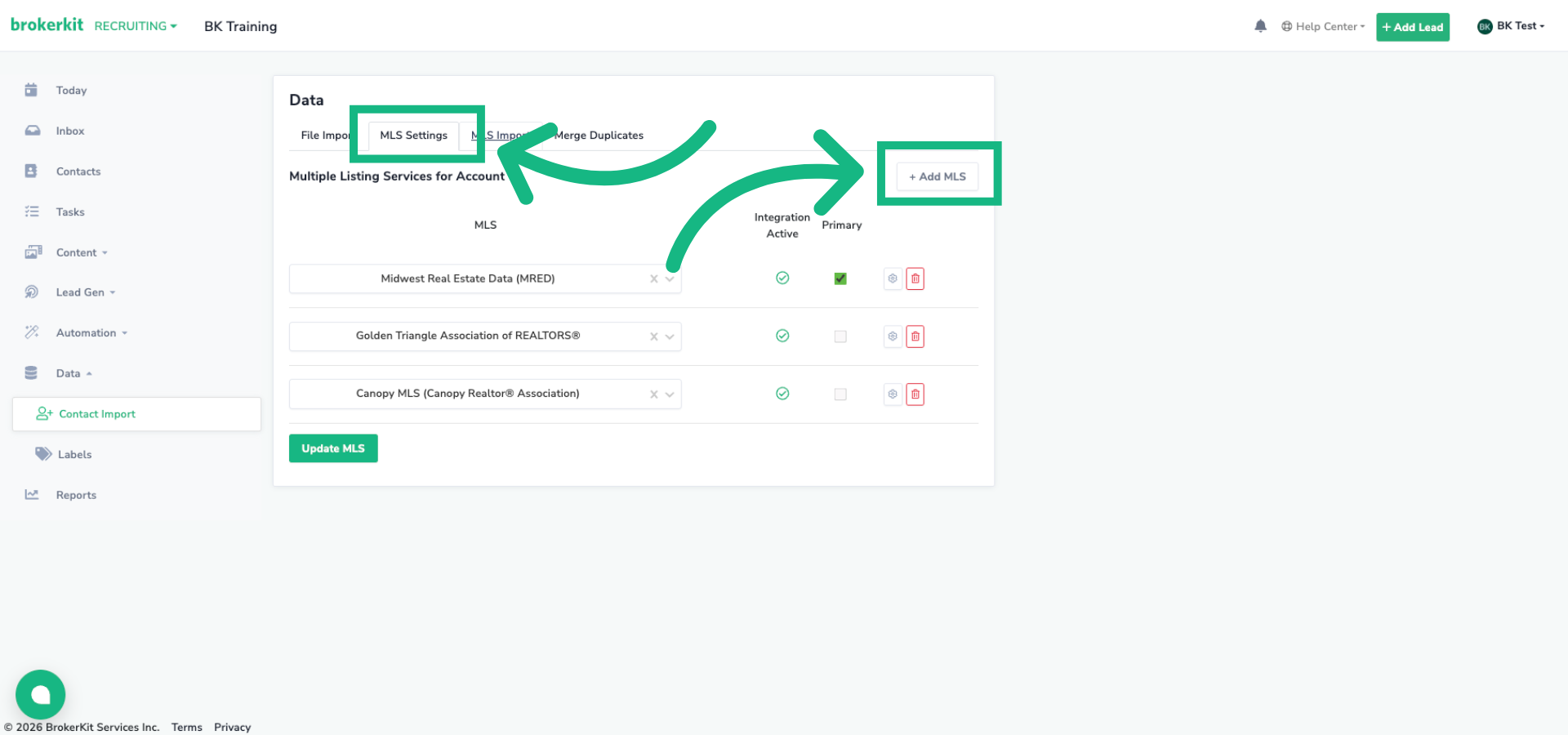Check Primary for Canopy MLS
Viewport: 1568px width, 735px height.
pyautogui.click(x=840, y=394)
